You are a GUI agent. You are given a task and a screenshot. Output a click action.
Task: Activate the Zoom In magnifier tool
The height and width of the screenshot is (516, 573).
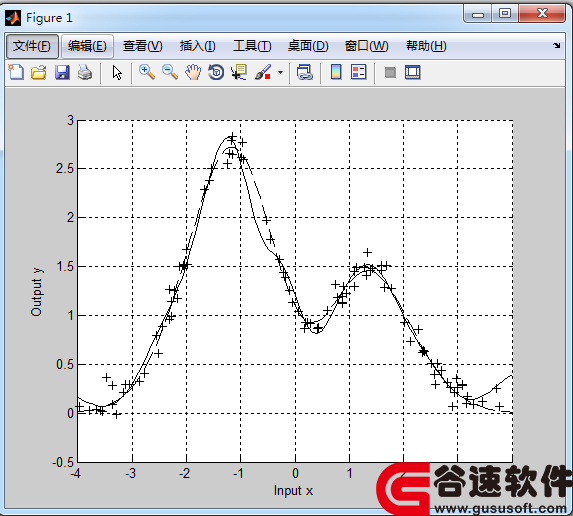[147, 72]
